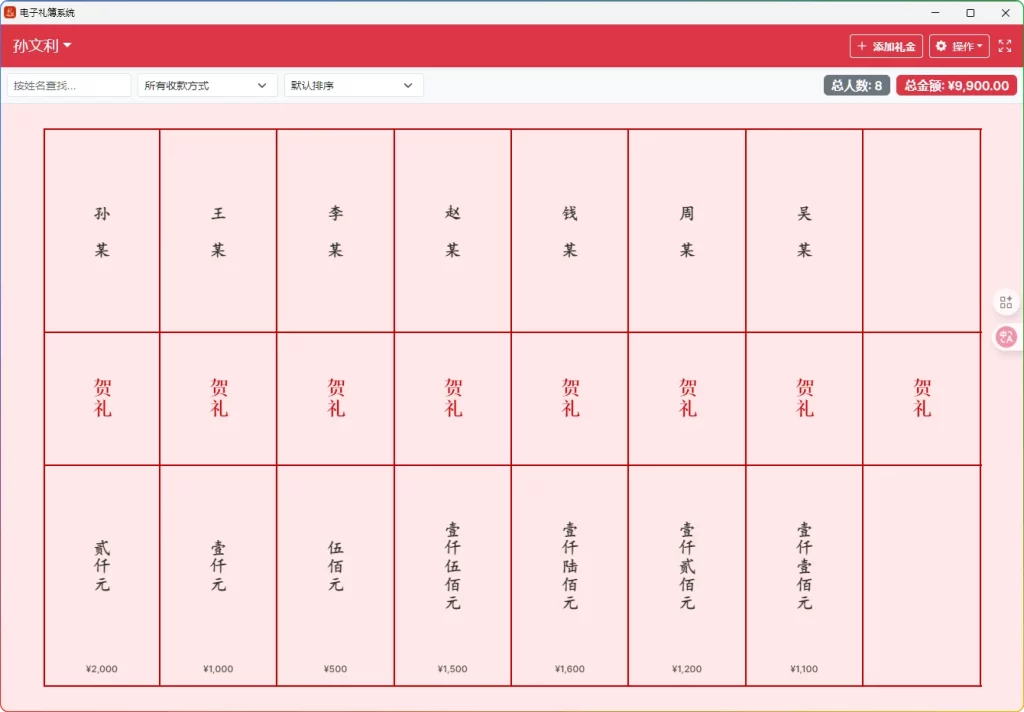Click the gear icon on the 操作 button

pyautogui.click(x=941, y=45)
